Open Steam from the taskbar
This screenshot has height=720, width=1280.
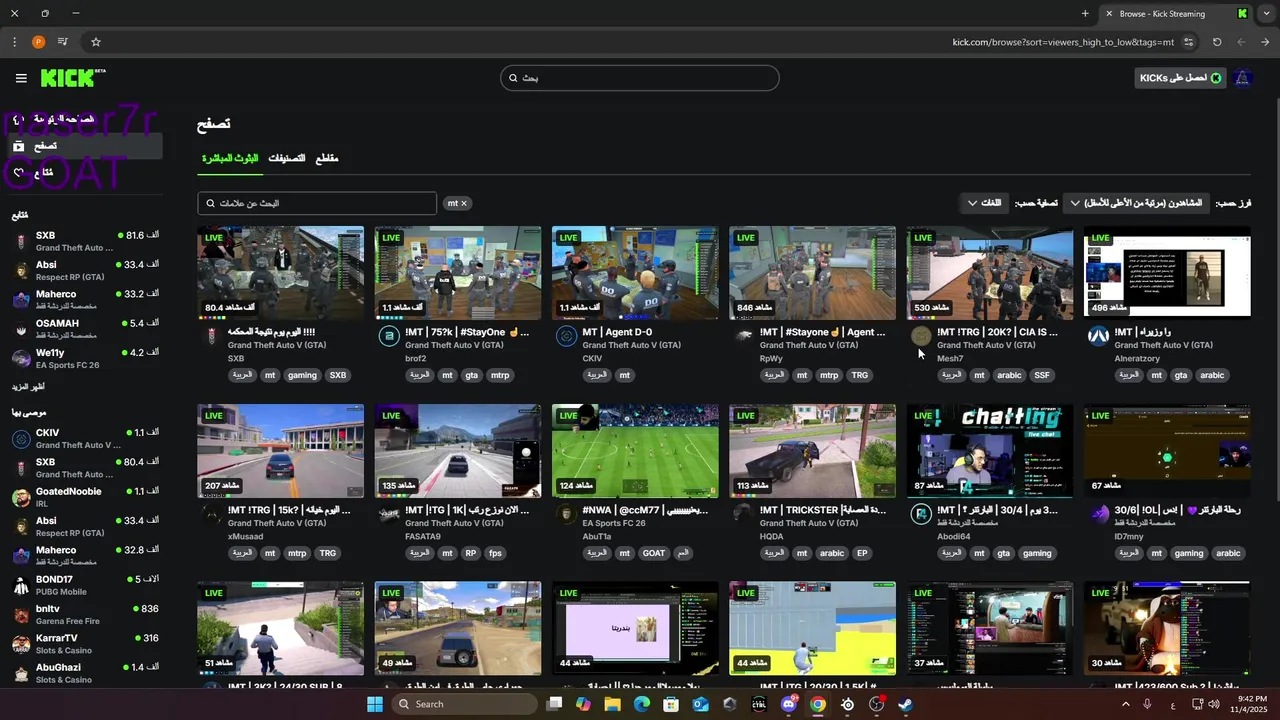coord(906,704)
